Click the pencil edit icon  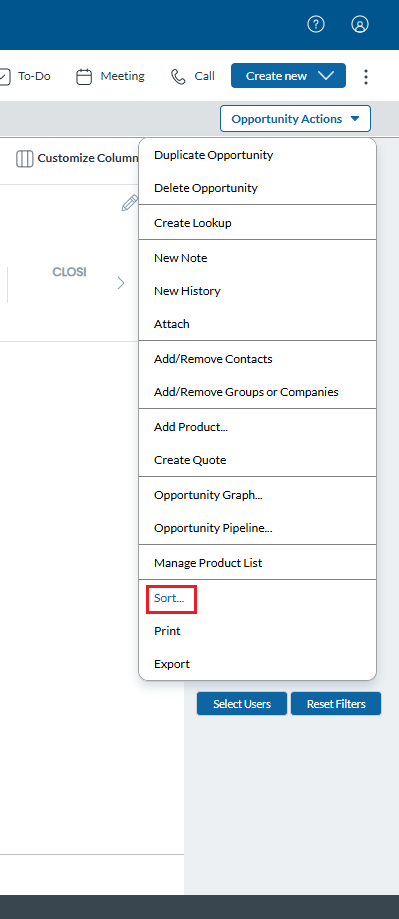click(129, 203)
